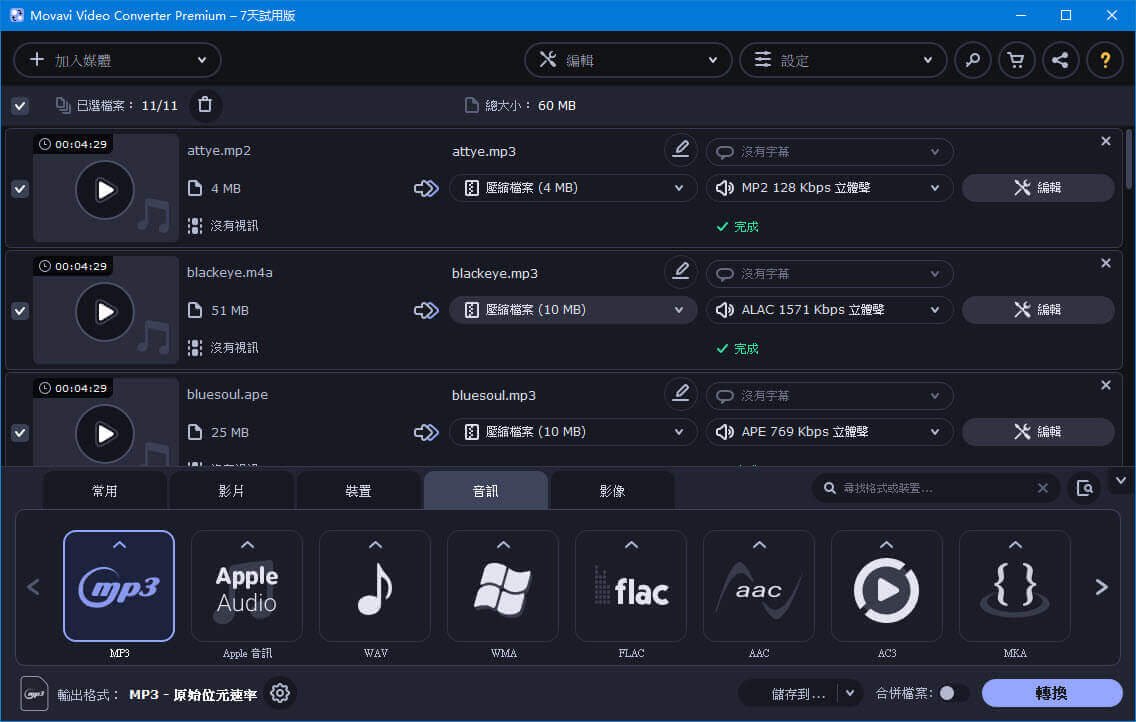Uncheck the attye.mp2 file checkbox

coord(20,189)
